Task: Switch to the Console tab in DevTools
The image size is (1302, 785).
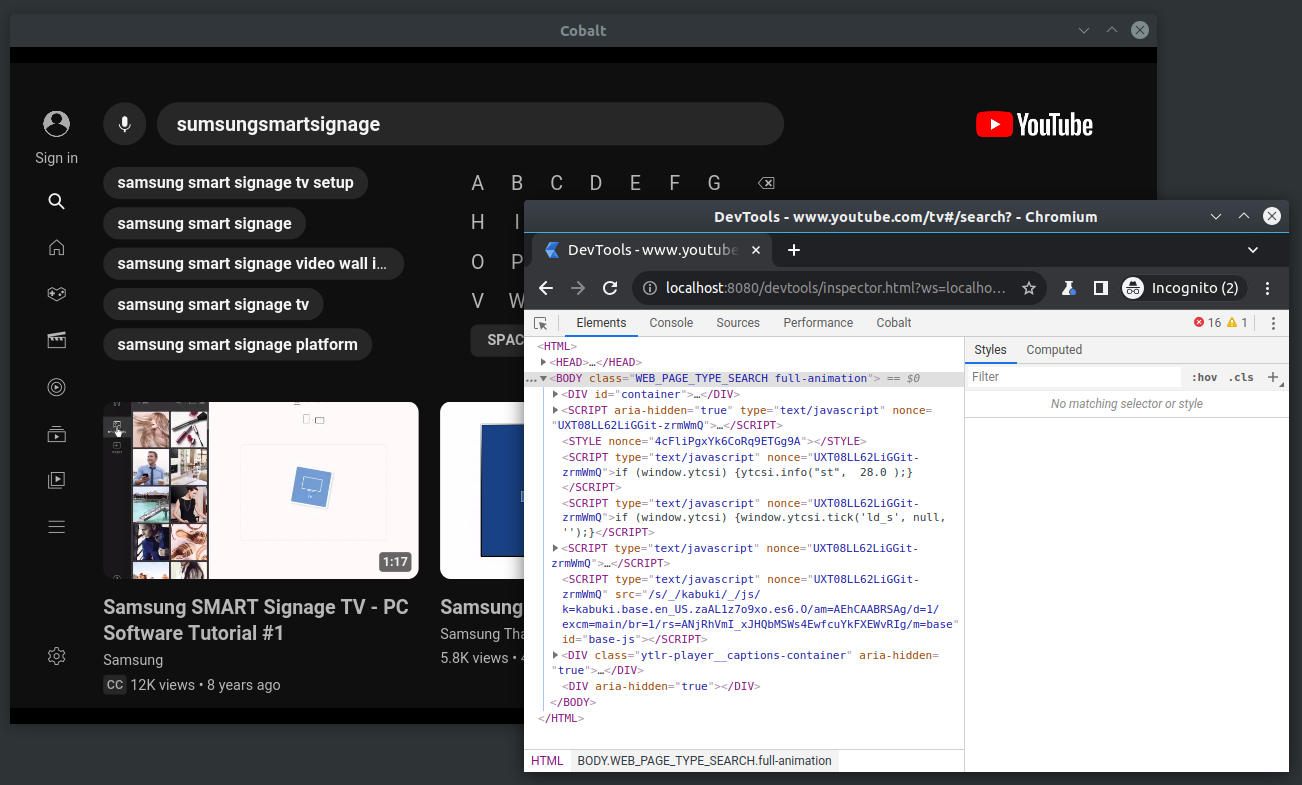Action: coord(671,323)
